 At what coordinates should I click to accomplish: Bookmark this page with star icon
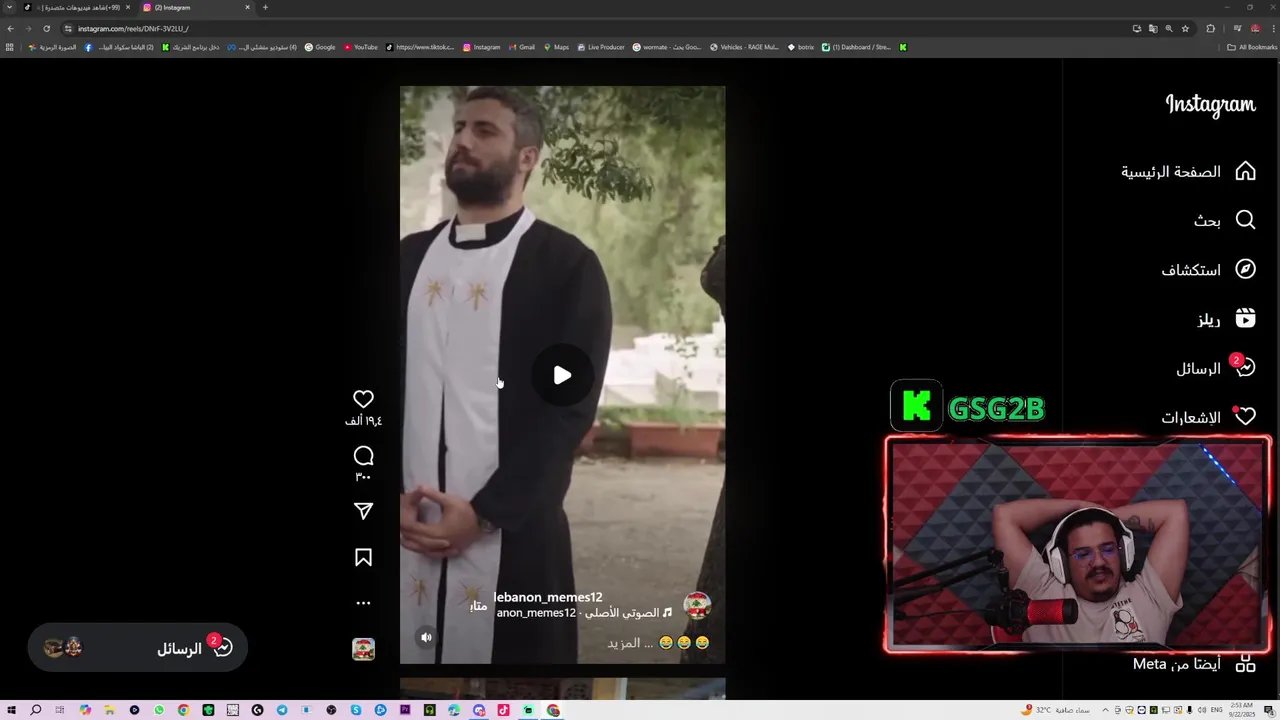[1185, 28]
